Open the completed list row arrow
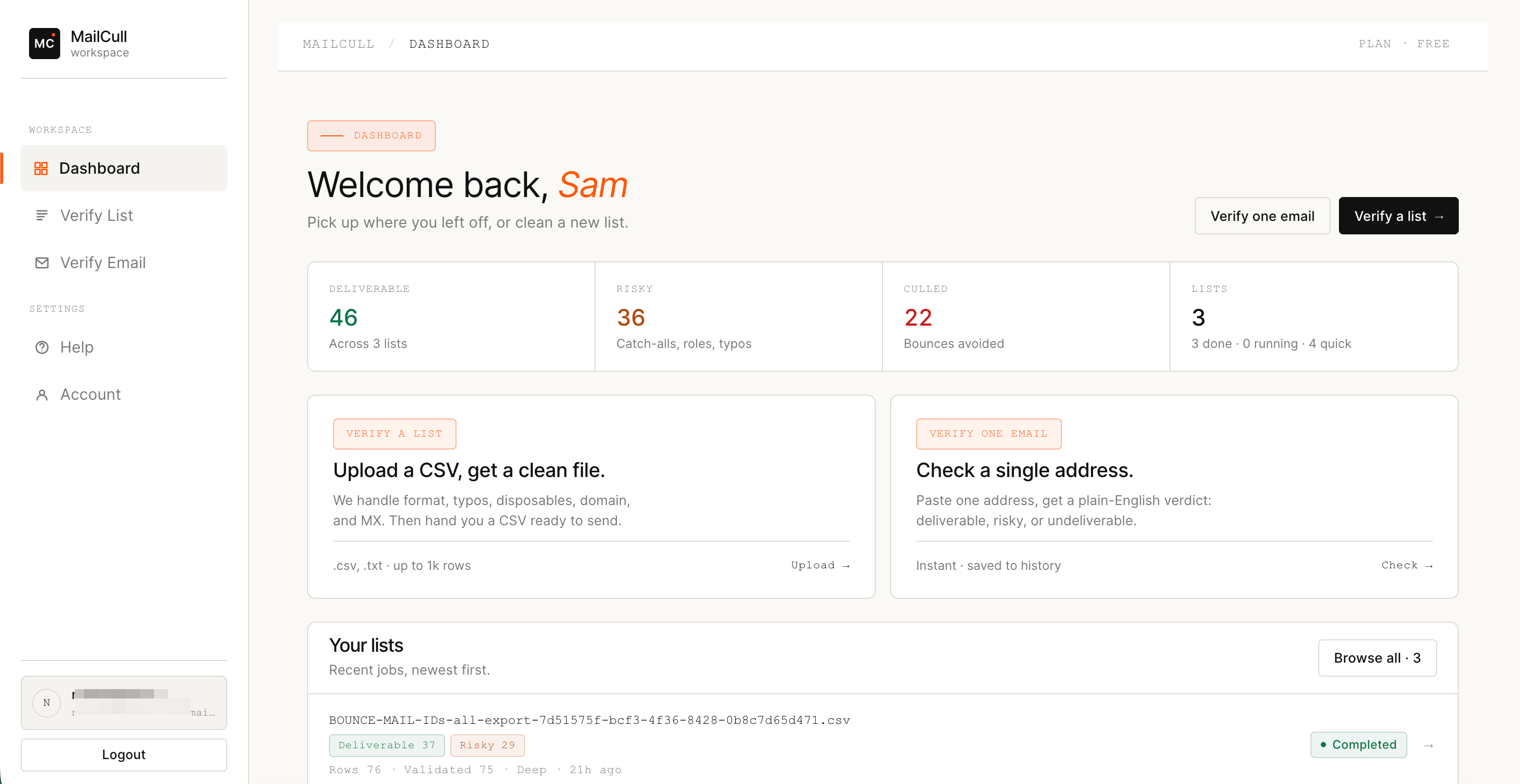The width and height of the screenshot is (1520, 784). point(1428,745)
